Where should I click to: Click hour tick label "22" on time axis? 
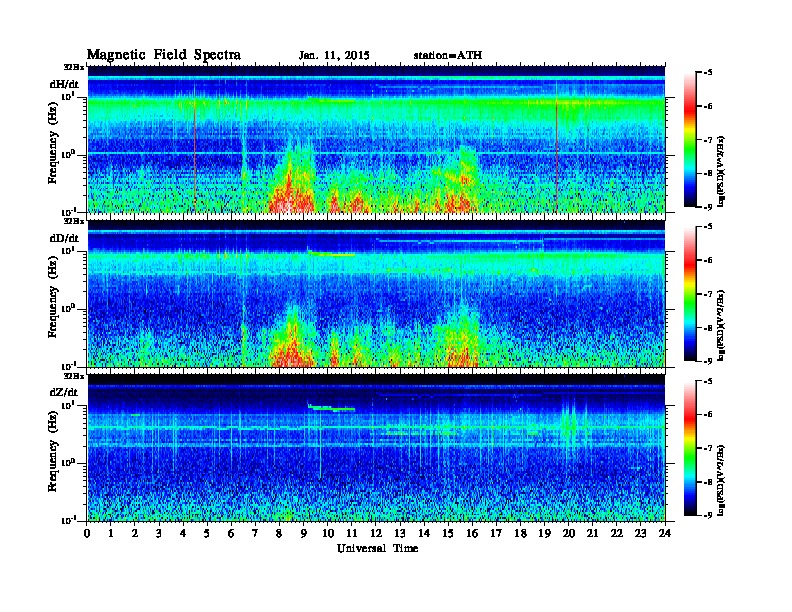(617, 533)
